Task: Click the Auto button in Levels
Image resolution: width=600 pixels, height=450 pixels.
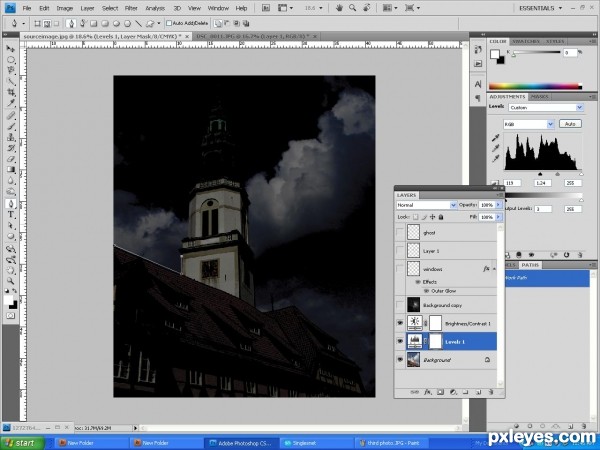Action: coord(570,124)
